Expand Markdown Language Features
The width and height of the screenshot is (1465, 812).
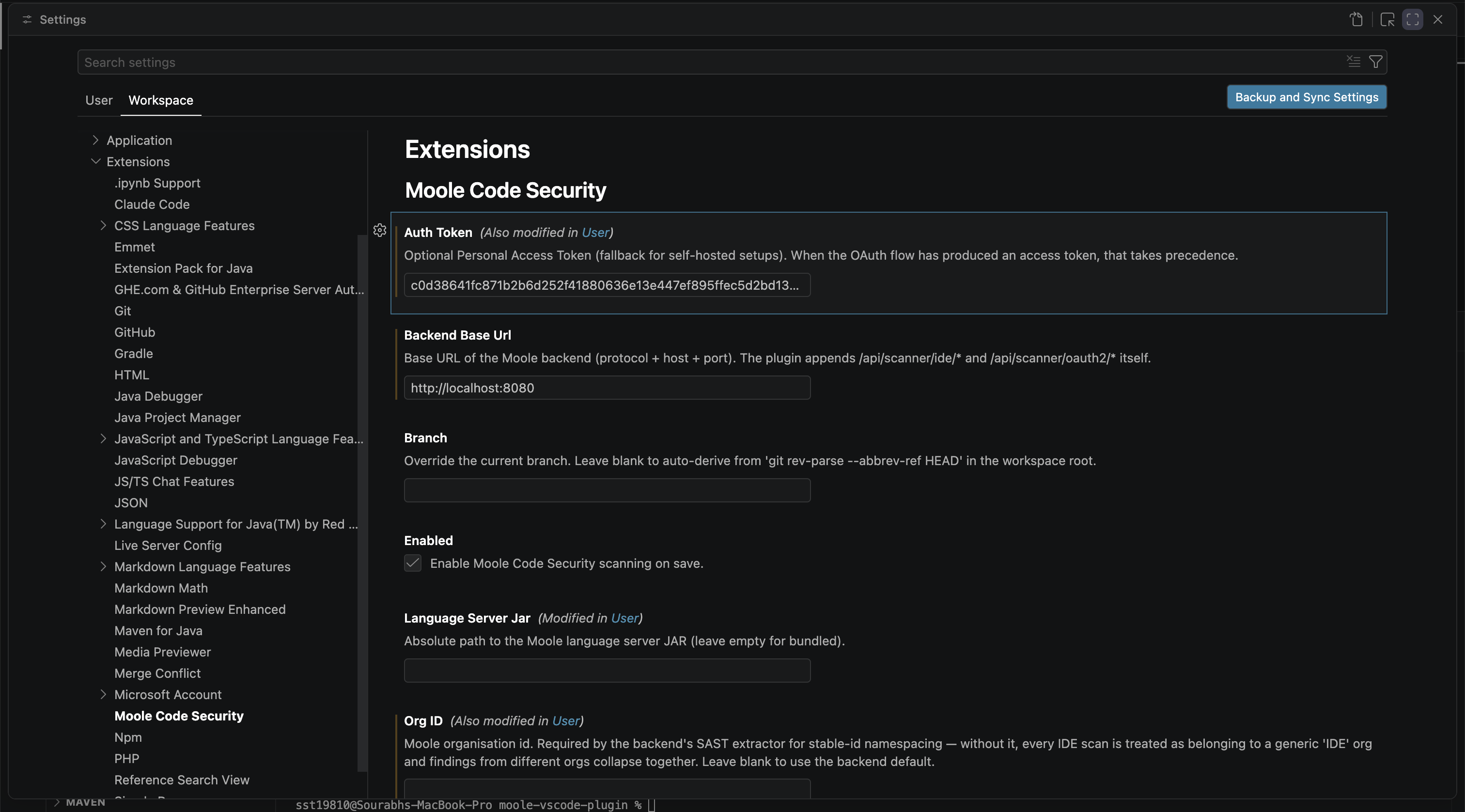(103, 566)
